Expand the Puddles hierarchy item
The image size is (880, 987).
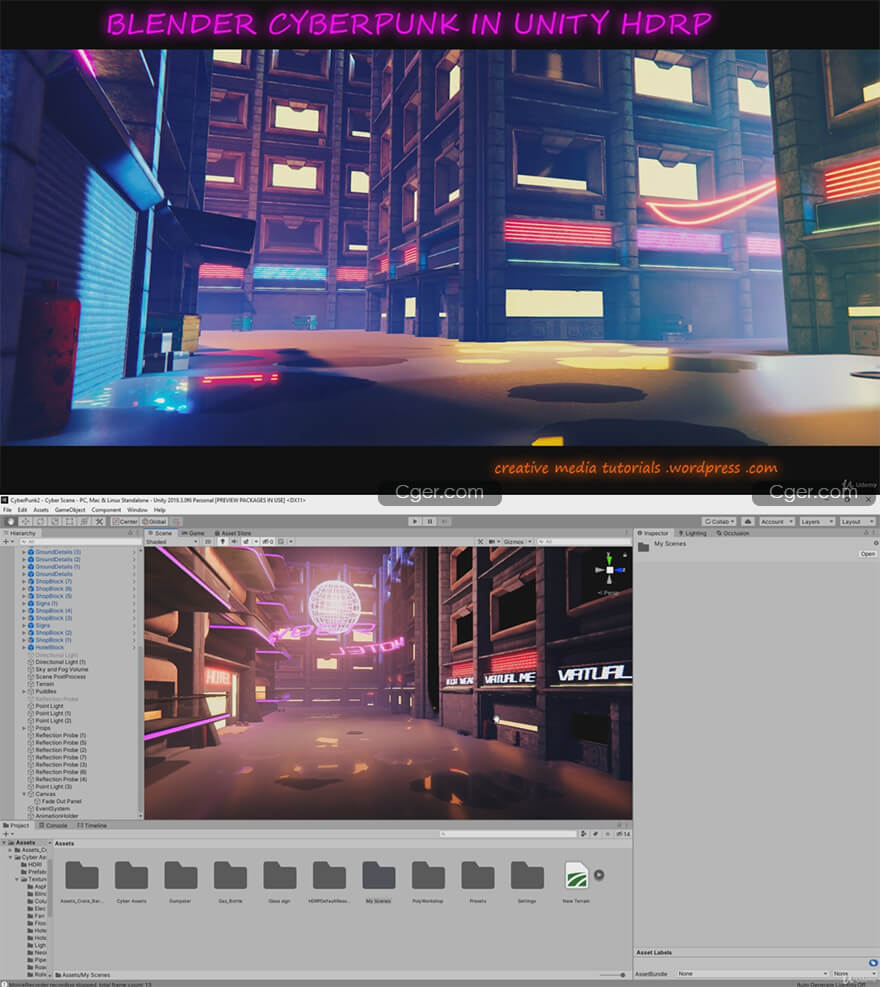[24, 691]
